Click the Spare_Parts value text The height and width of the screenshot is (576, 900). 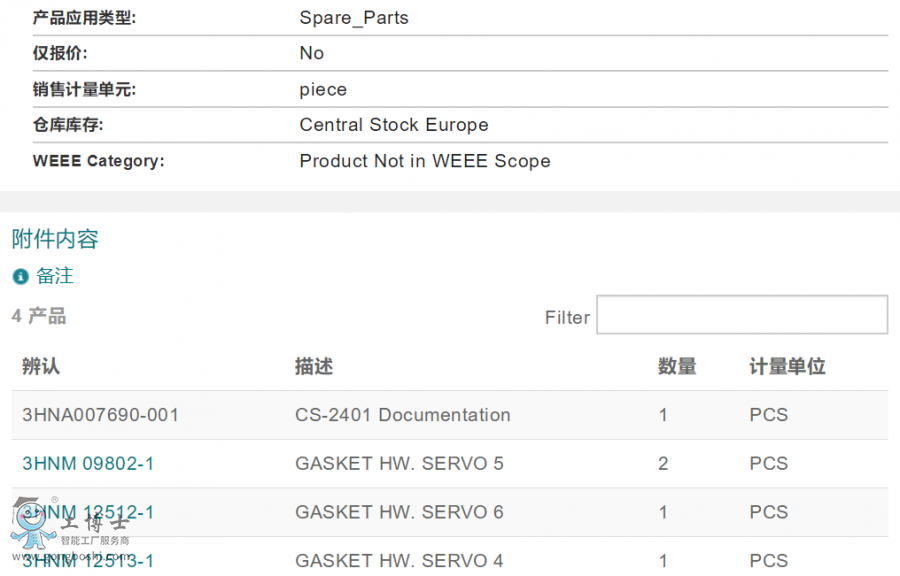(354, 18)
